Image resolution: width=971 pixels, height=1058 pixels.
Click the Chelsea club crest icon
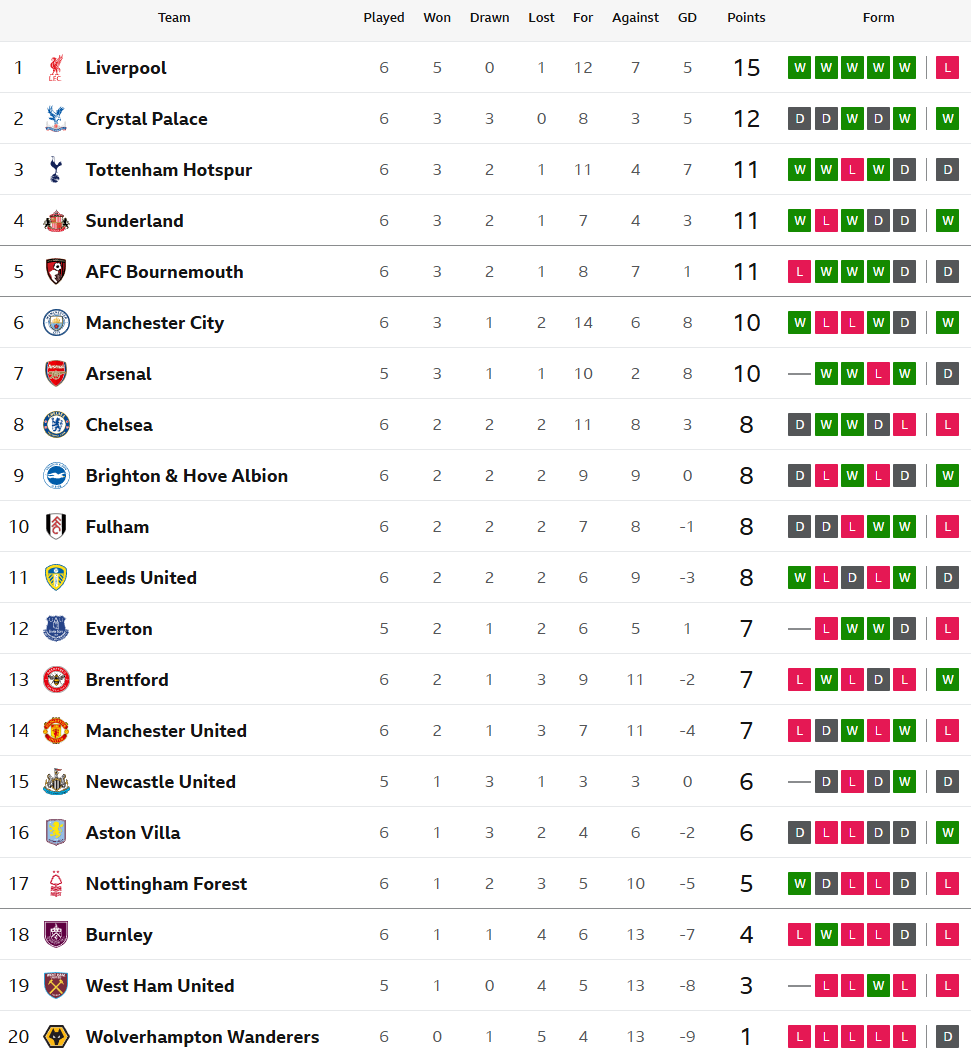click(x=56, y=425)
